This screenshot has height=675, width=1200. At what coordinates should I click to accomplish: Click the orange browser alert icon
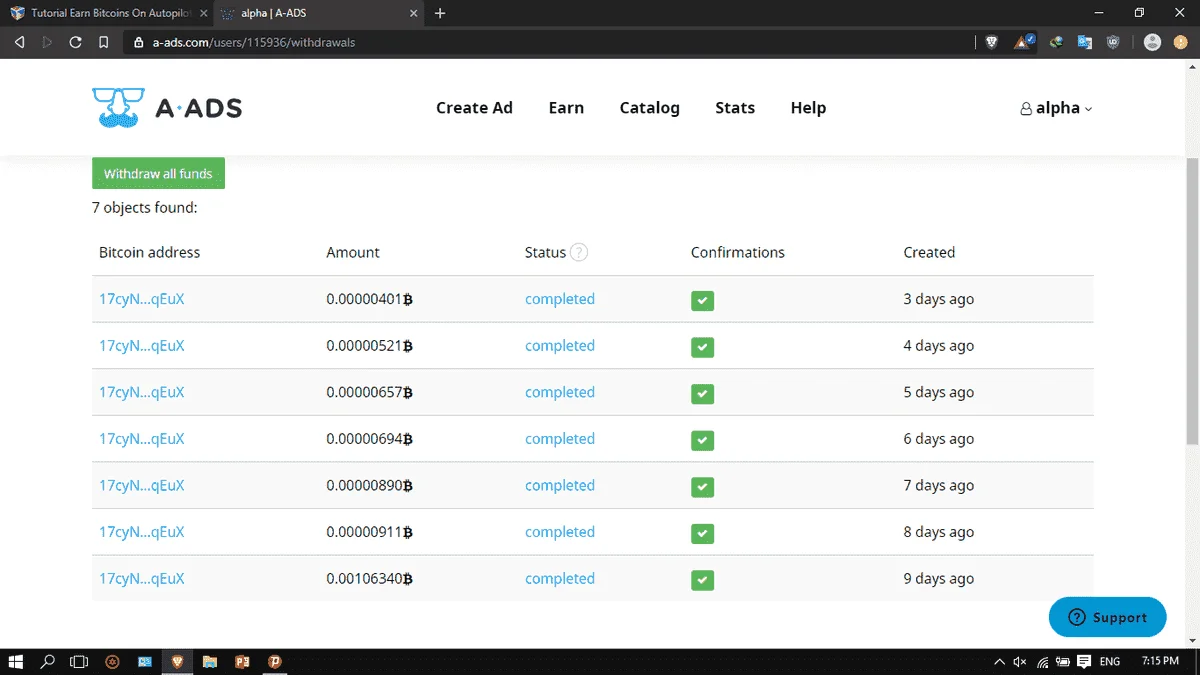(1180, 42)
